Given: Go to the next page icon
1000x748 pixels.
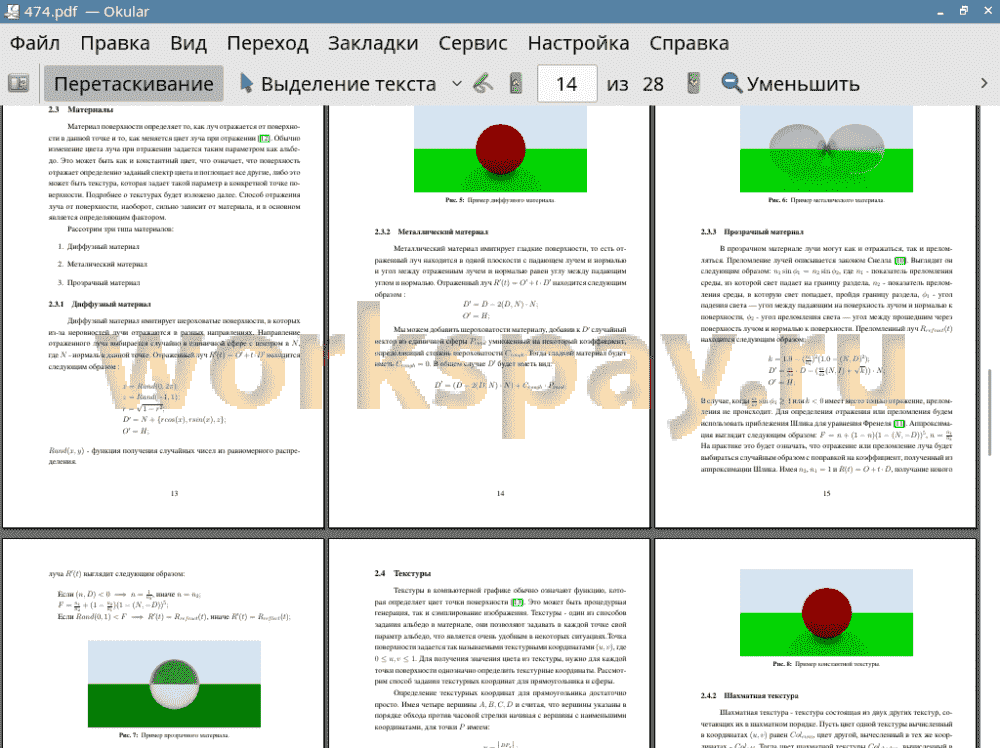Looking at the screenshot, I should coord(693,84).
